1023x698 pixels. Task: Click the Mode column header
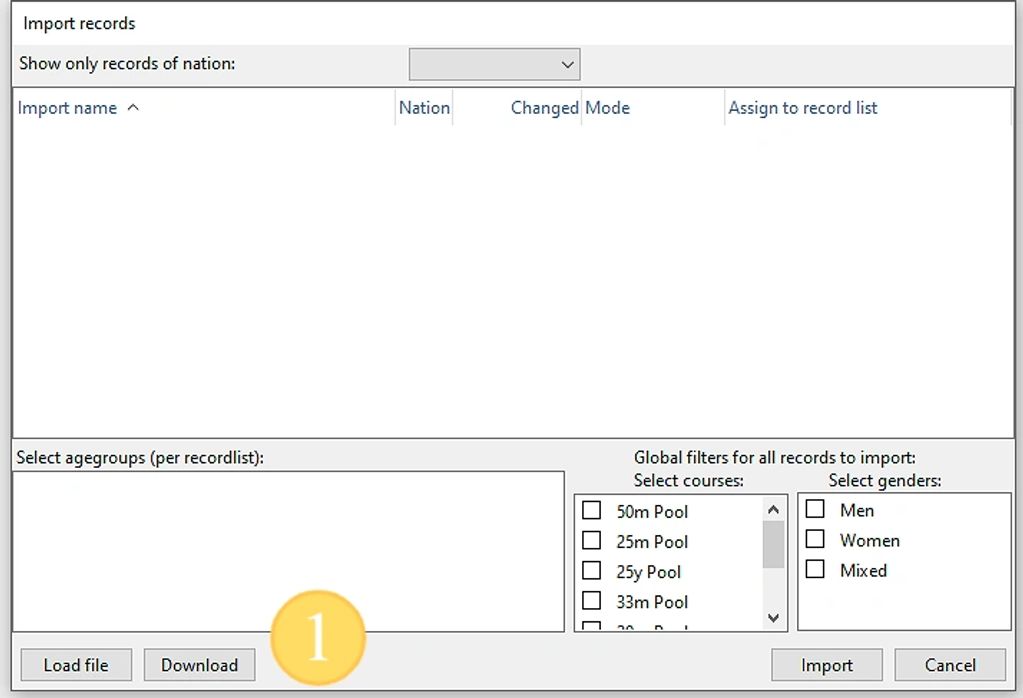[x=608, y=108]
